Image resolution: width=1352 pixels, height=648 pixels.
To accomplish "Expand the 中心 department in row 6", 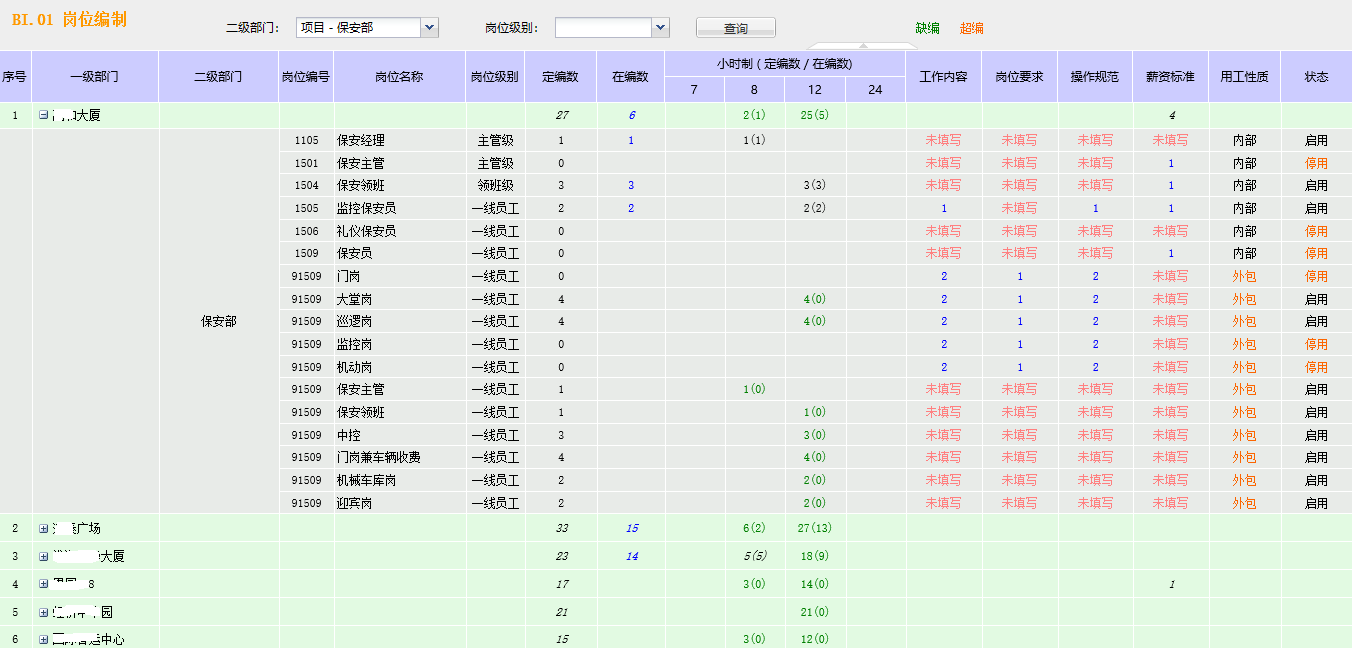I will click(43, 639).
